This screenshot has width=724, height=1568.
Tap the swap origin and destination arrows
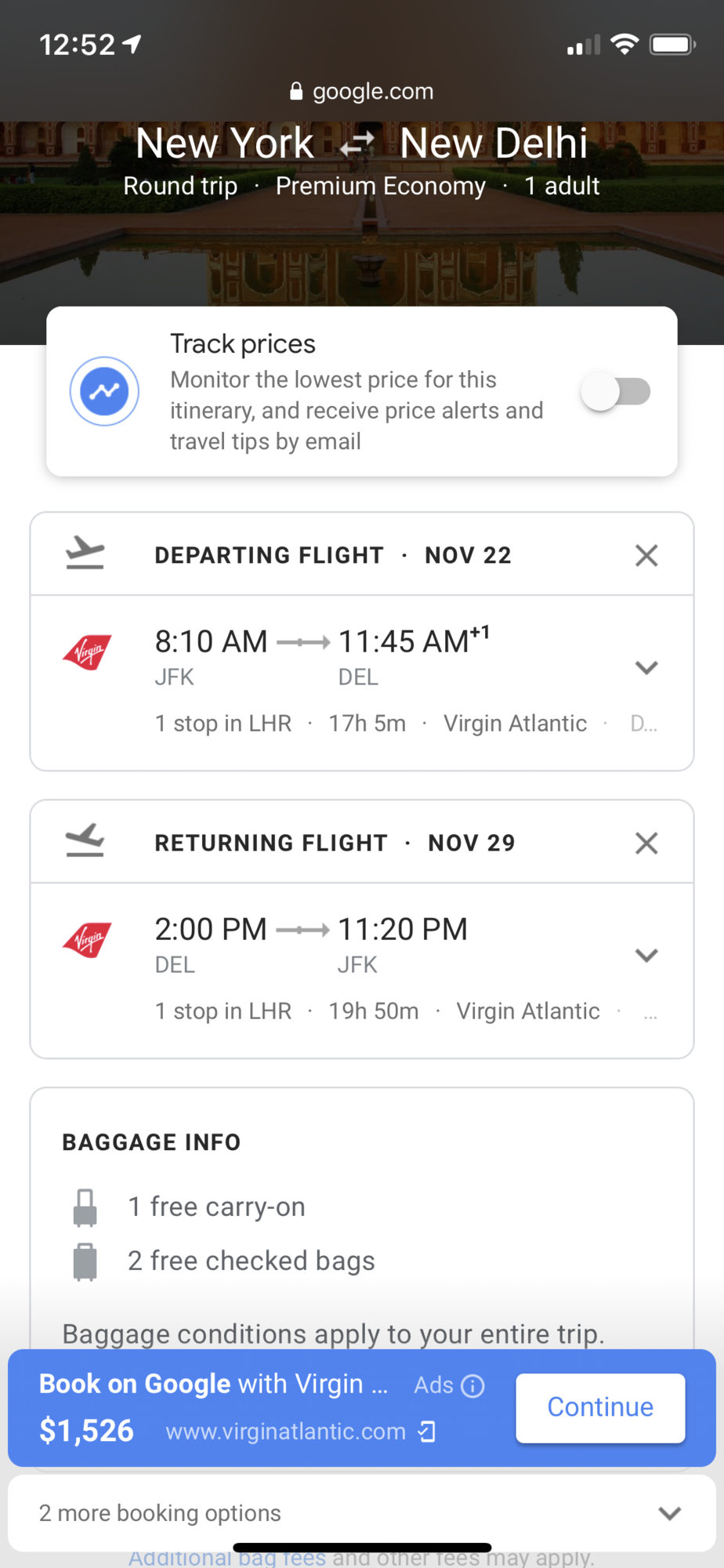point(357,144)
